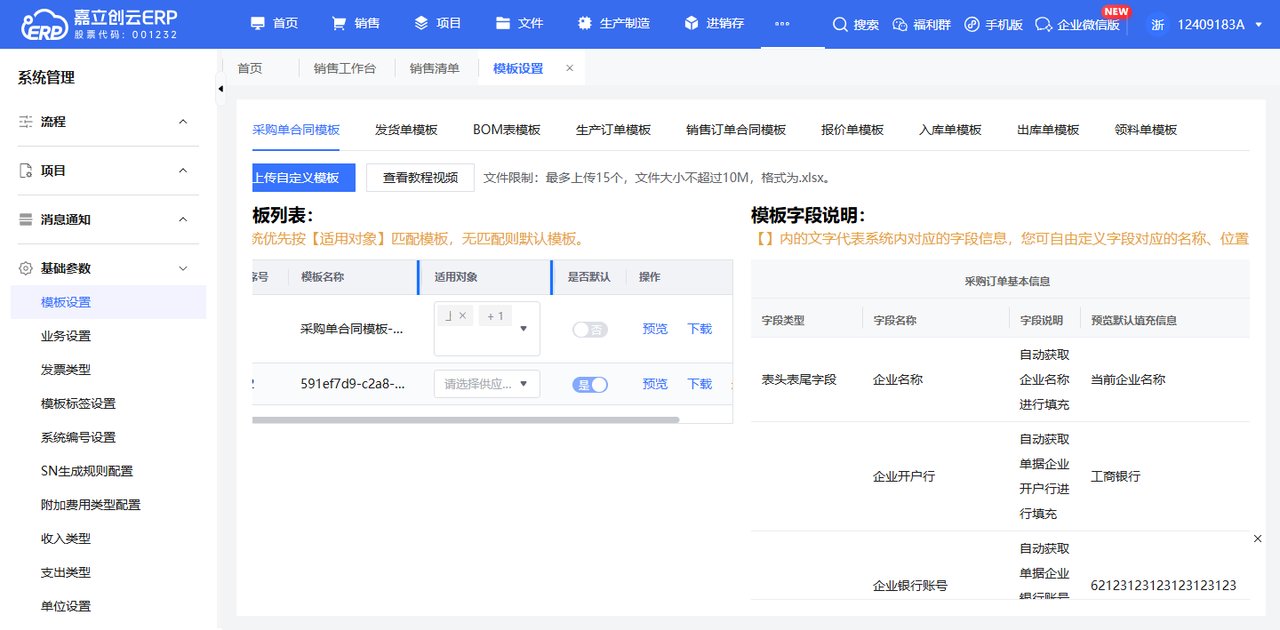This screenshot has height=630, width=1280.
Task: Select the 领料单模板 tab
Action: pyautogui.click(x=1146, y=130)
